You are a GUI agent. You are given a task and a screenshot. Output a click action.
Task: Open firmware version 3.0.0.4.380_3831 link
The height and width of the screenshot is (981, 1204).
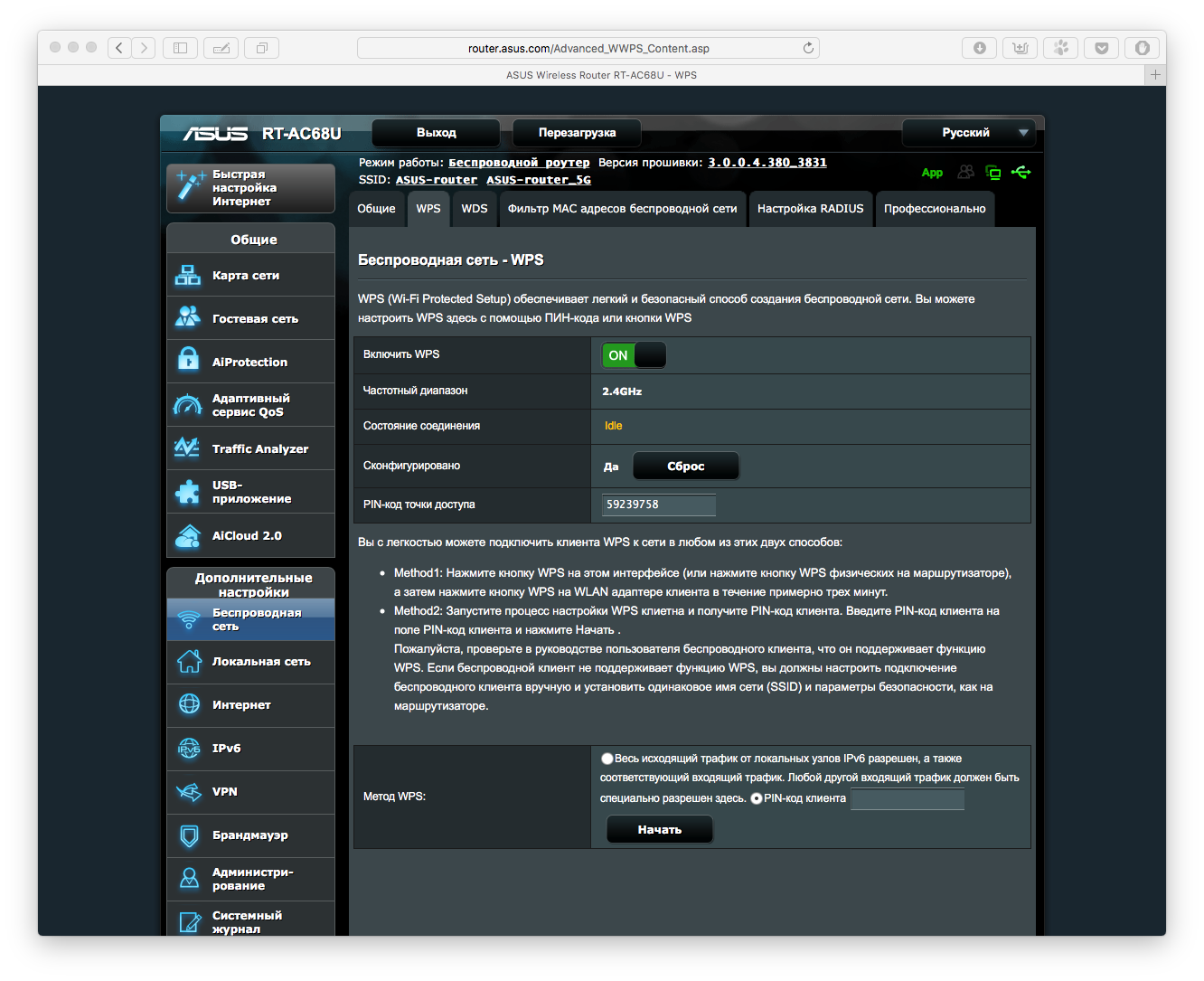pos(767,163)
